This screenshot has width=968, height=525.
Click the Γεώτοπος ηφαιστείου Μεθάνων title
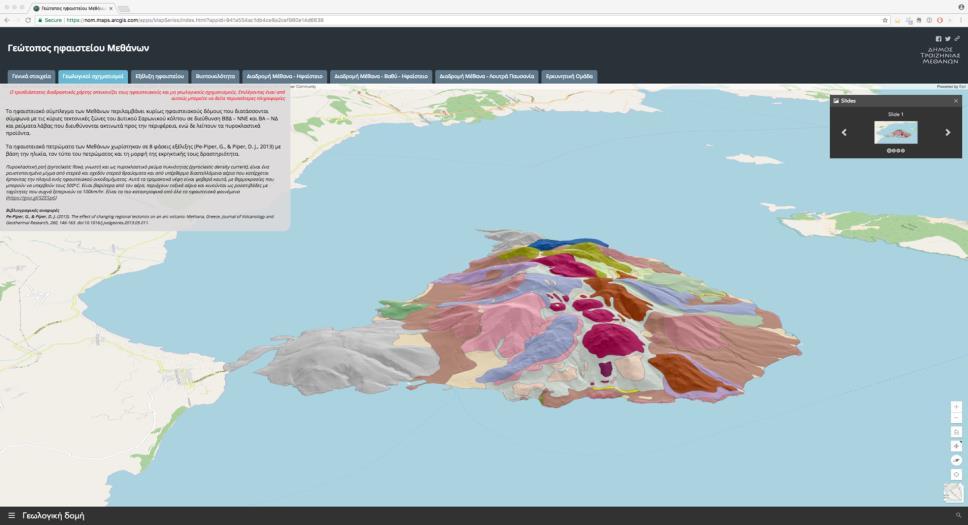point(78,48)
